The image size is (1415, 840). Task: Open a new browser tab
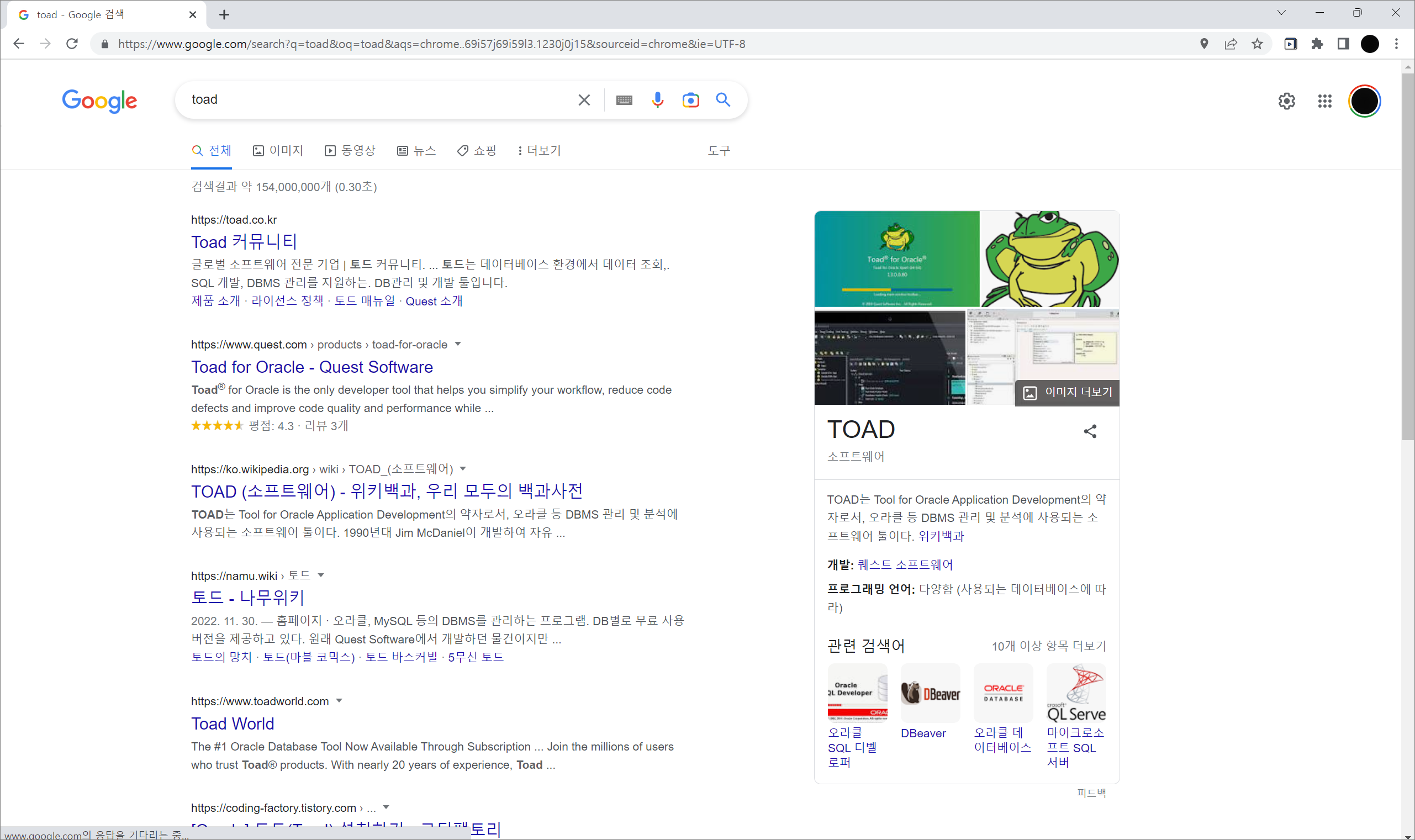click(x=224, y=15)
